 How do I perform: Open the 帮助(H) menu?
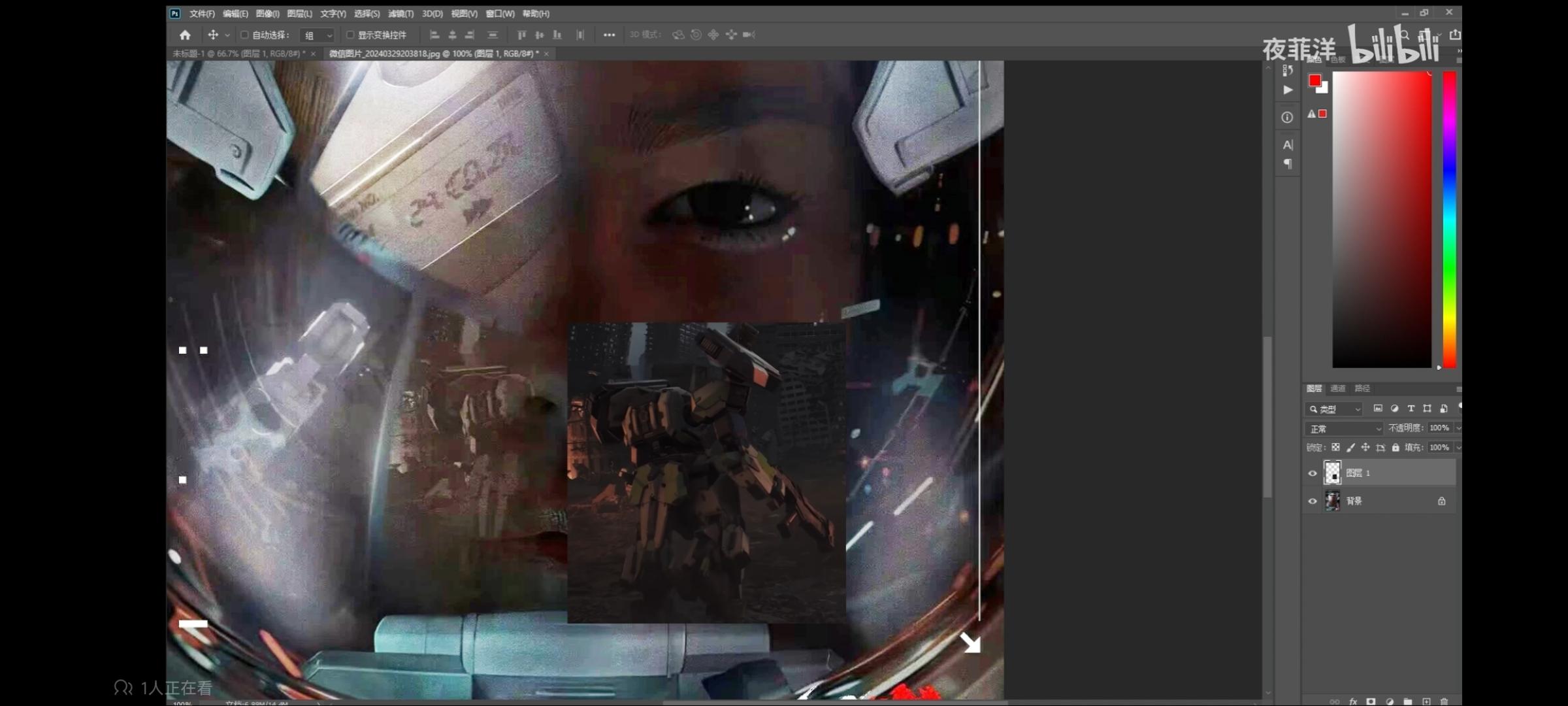[x=536, y=14]
